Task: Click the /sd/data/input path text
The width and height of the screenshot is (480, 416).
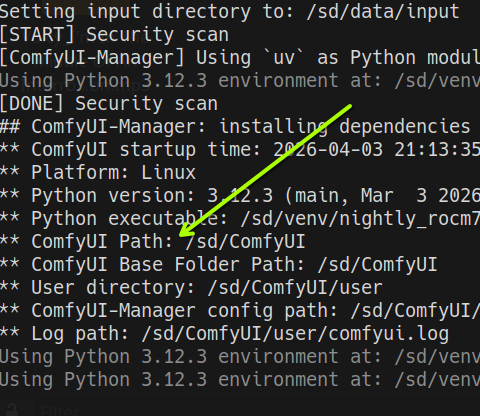Action: pos(383,12)
